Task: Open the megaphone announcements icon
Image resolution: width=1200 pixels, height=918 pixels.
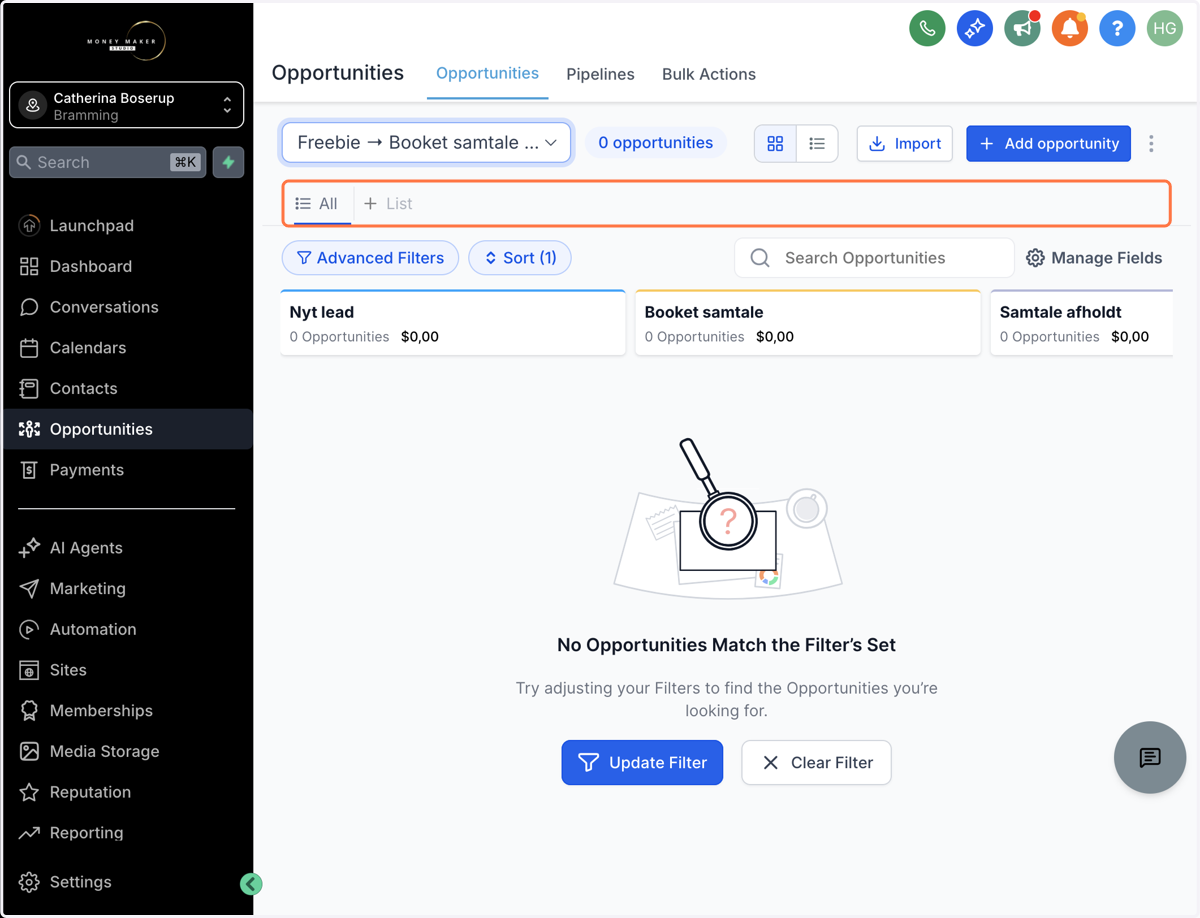Action: [1022, 28]
